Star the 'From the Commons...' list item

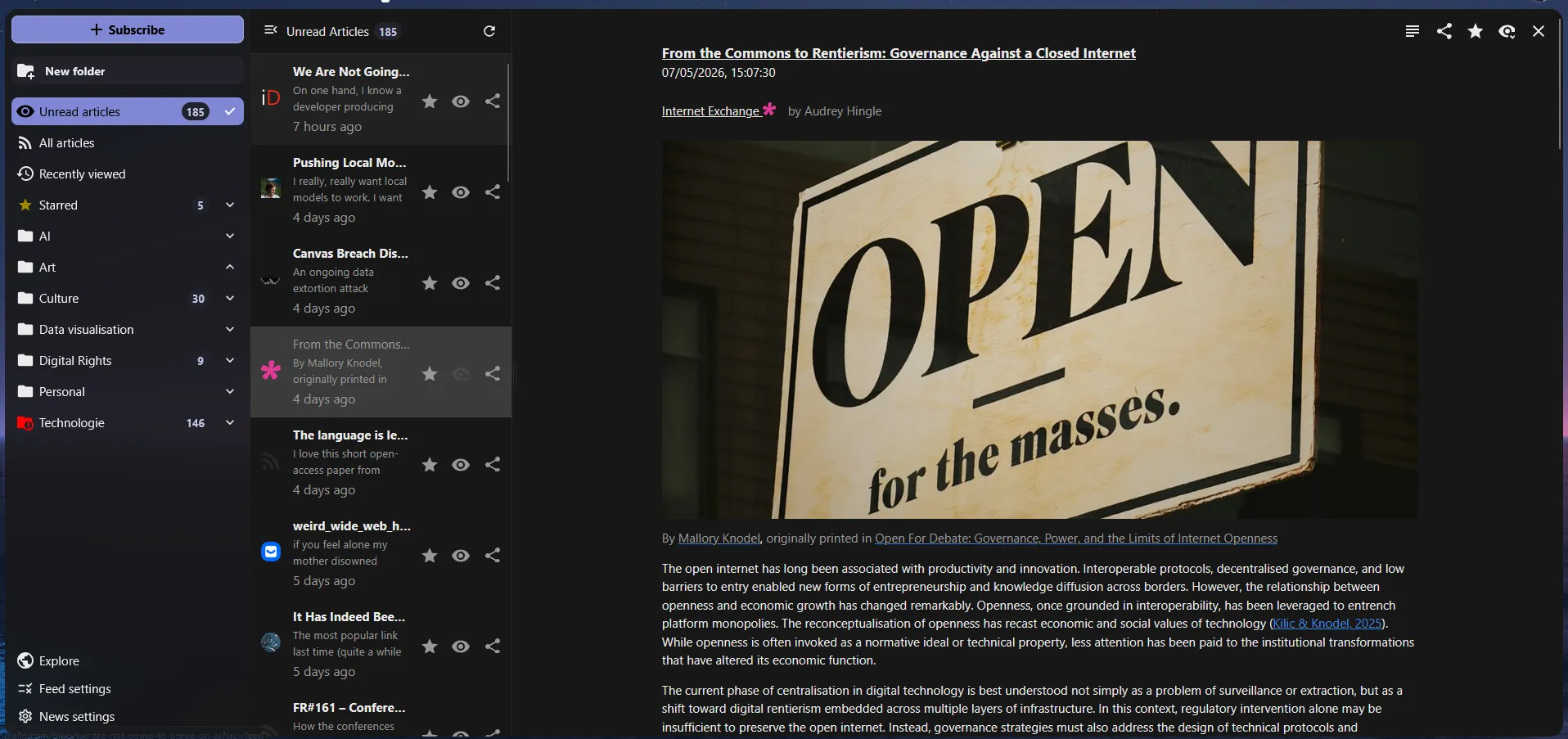430,374
